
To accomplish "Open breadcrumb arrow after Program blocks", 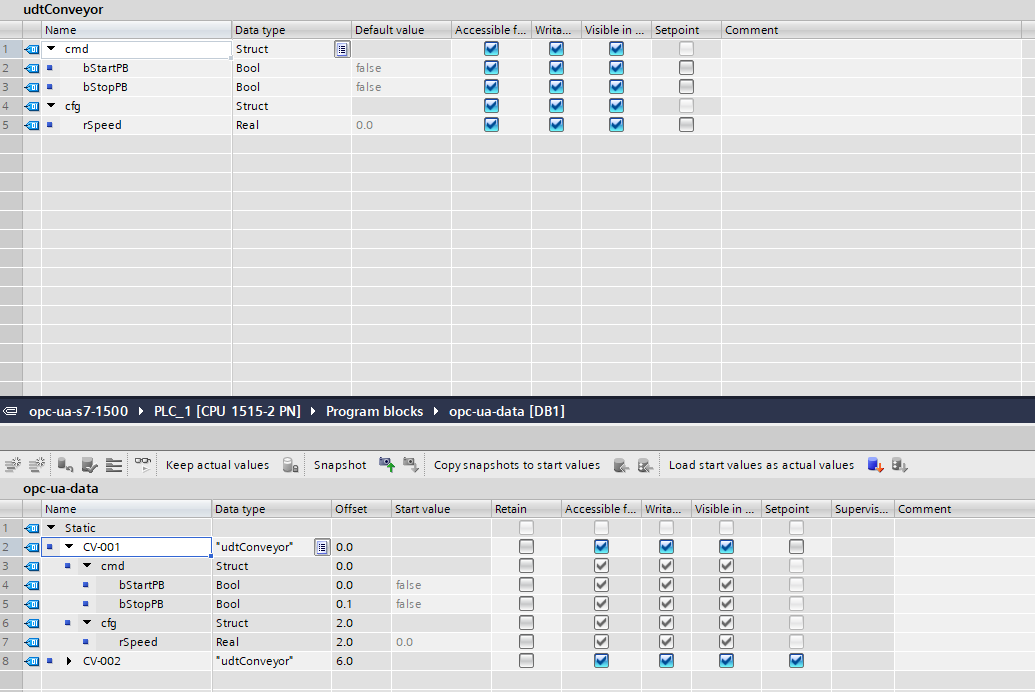I will coord(436,411).
